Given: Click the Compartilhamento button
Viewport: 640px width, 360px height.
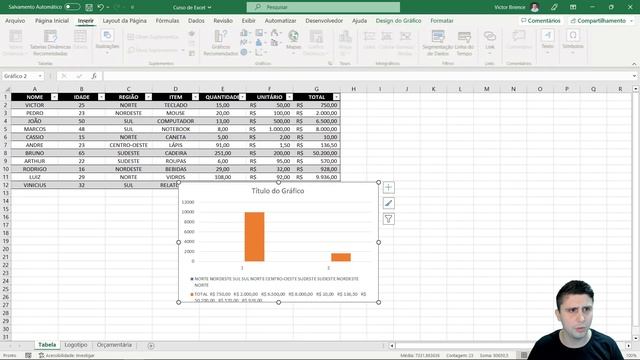Looking at the screenshot, I should point(601,20).
